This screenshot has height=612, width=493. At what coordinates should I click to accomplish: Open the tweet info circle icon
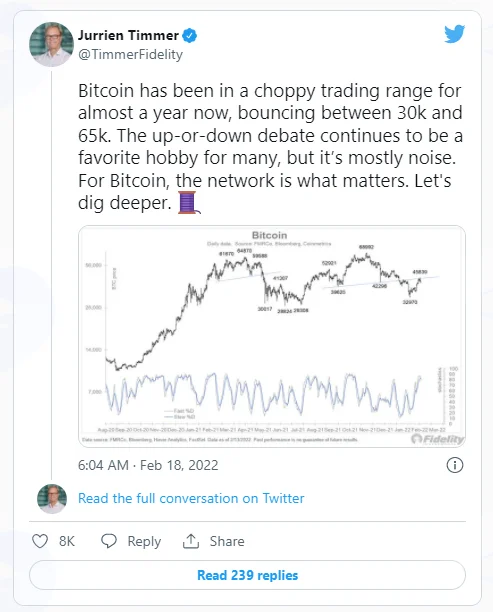[x=455, y=465]
